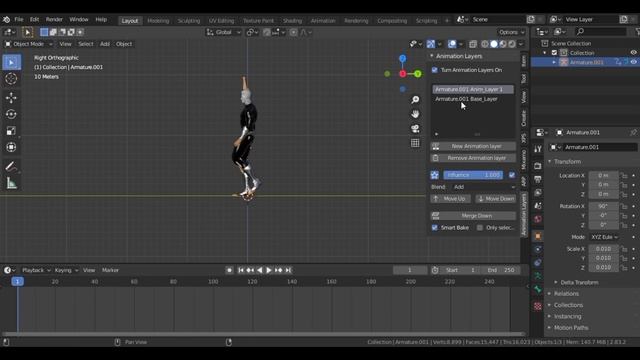Play the animation in reverse
This screenshot has width=640, height=360.
pyautogui.click(x=260, y=270)
